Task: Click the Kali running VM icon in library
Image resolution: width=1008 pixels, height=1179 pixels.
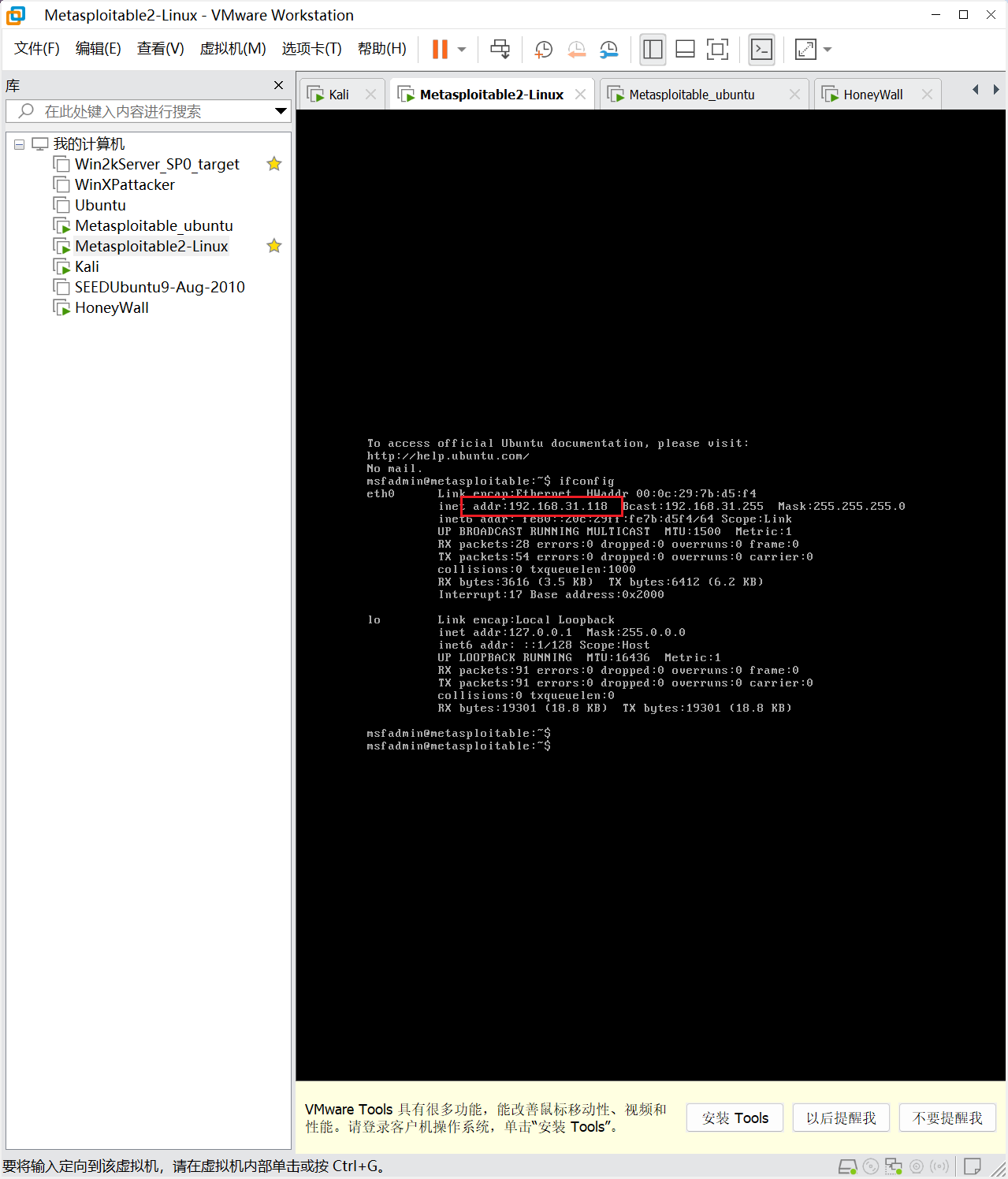Action: pyautogui.click(x=61, y=266)
